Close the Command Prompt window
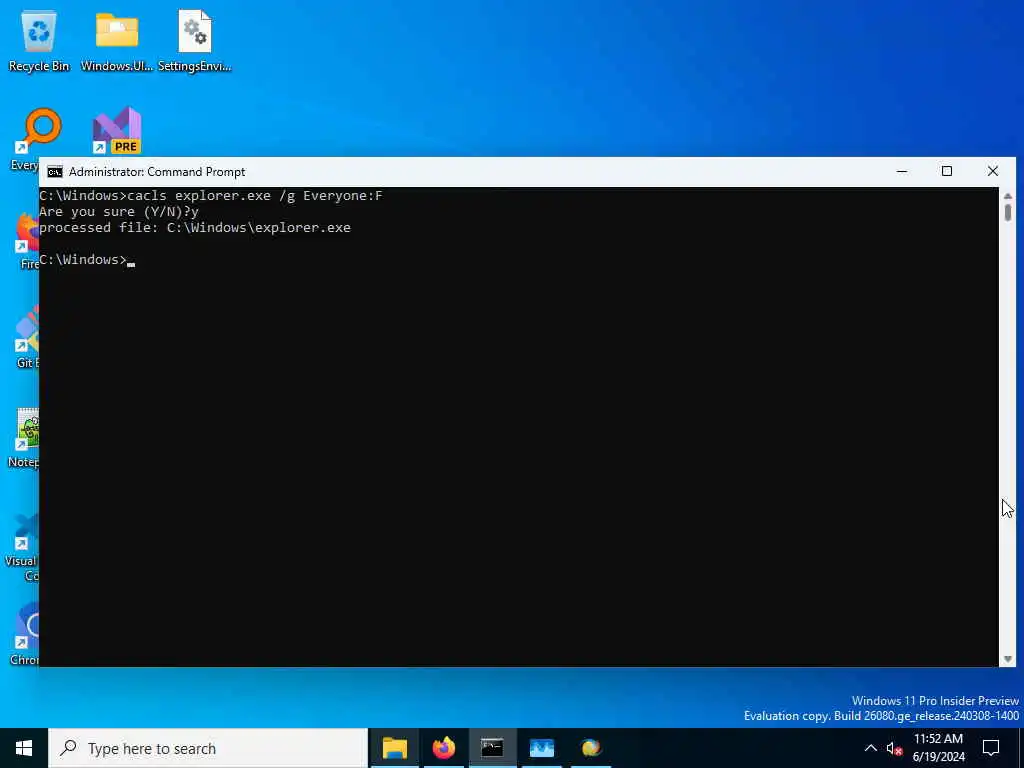The image size is (1024, 768). click(993, 172)
